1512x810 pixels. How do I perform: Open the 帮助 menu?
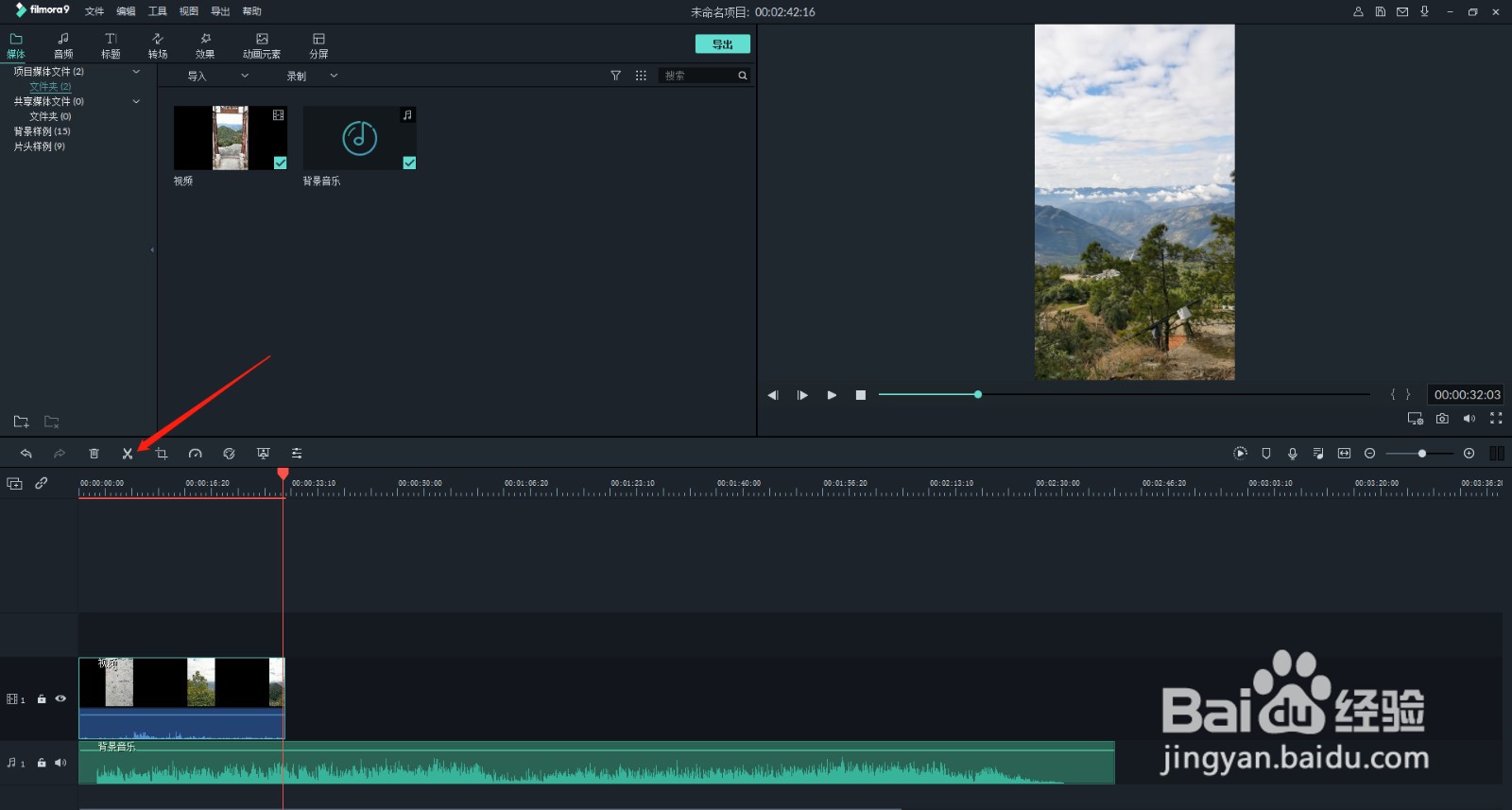pyautogui.click(x=251, y=11)
